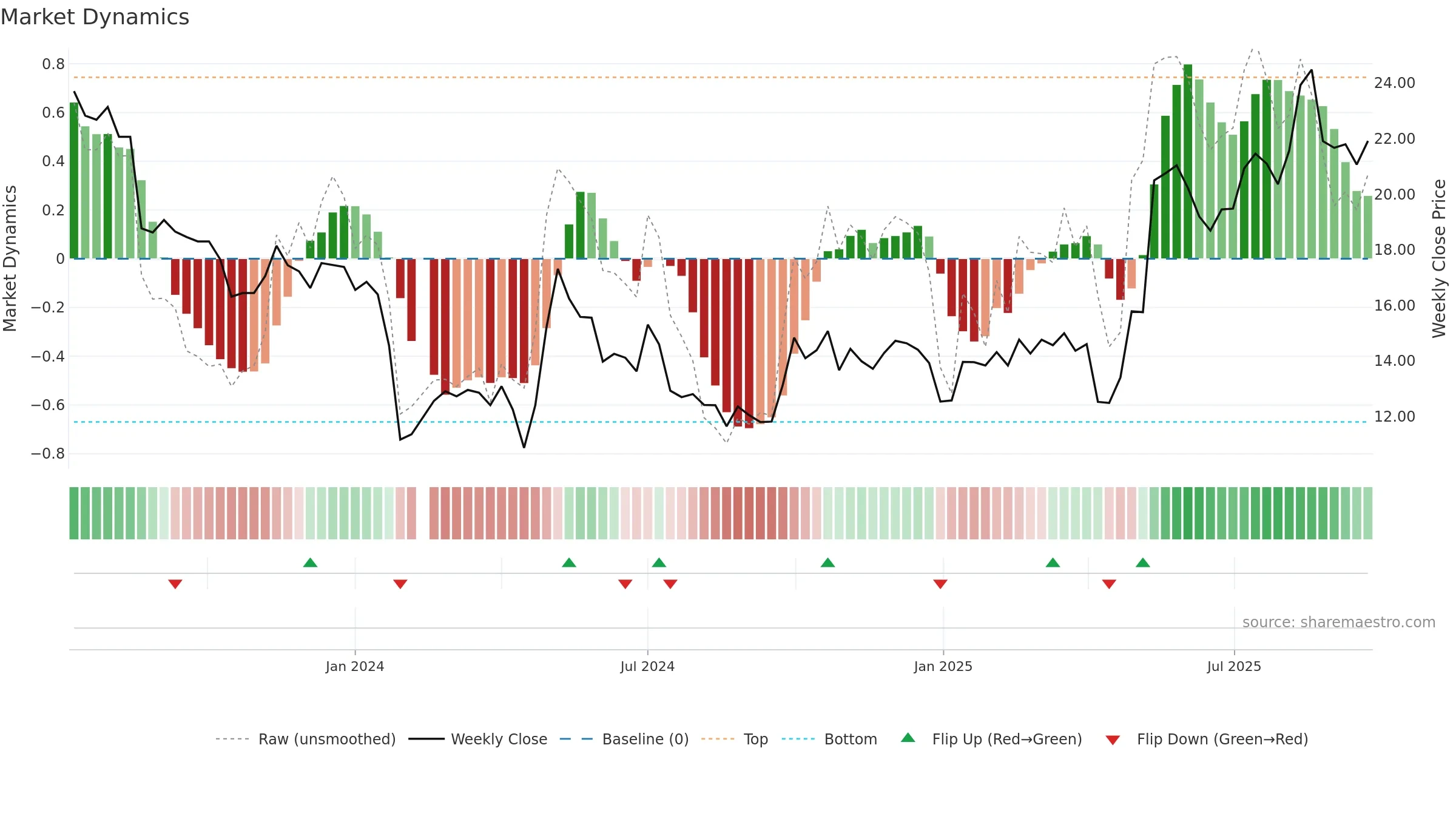Click the vertical Market Dynamics axis title

click(10, 258)
